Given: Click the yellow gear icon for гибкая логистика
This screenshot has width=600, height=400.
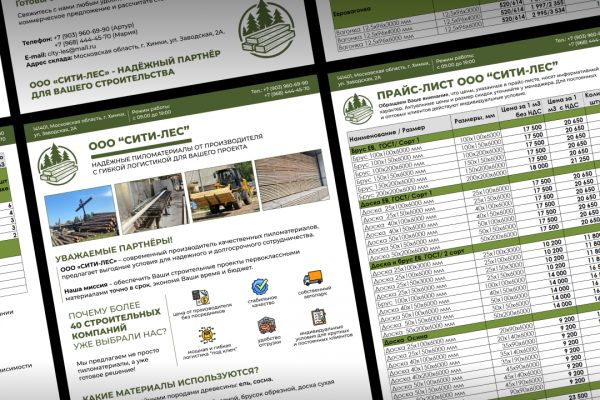Looking at the screenshot, I should 207,335.
